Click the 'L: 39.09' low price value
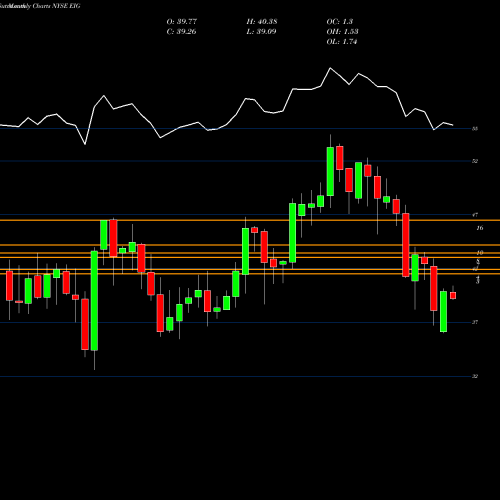The height and width of the screenshot is (500, 500). [261, 32]
